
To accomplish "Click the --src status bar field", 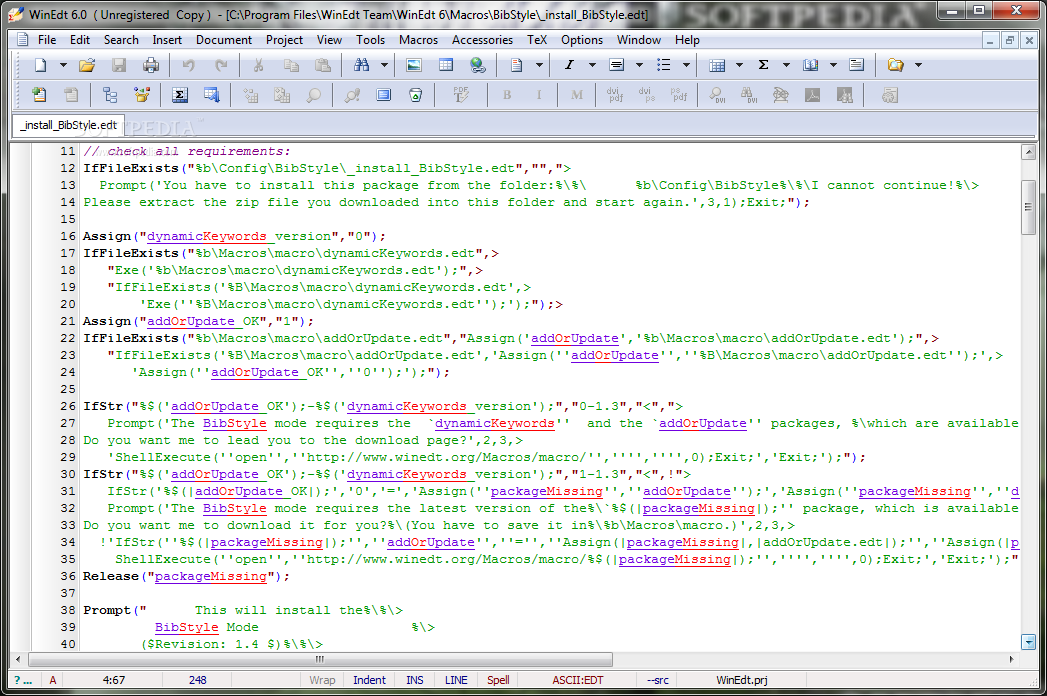I will [658, 680].
